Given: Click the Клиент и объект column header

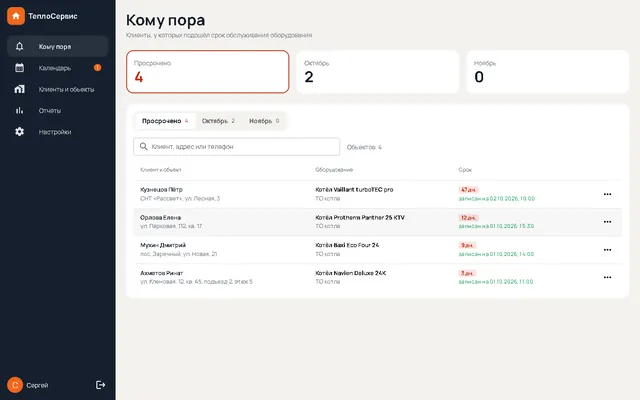Looking at the screenshot, I should tap(160, 169).
